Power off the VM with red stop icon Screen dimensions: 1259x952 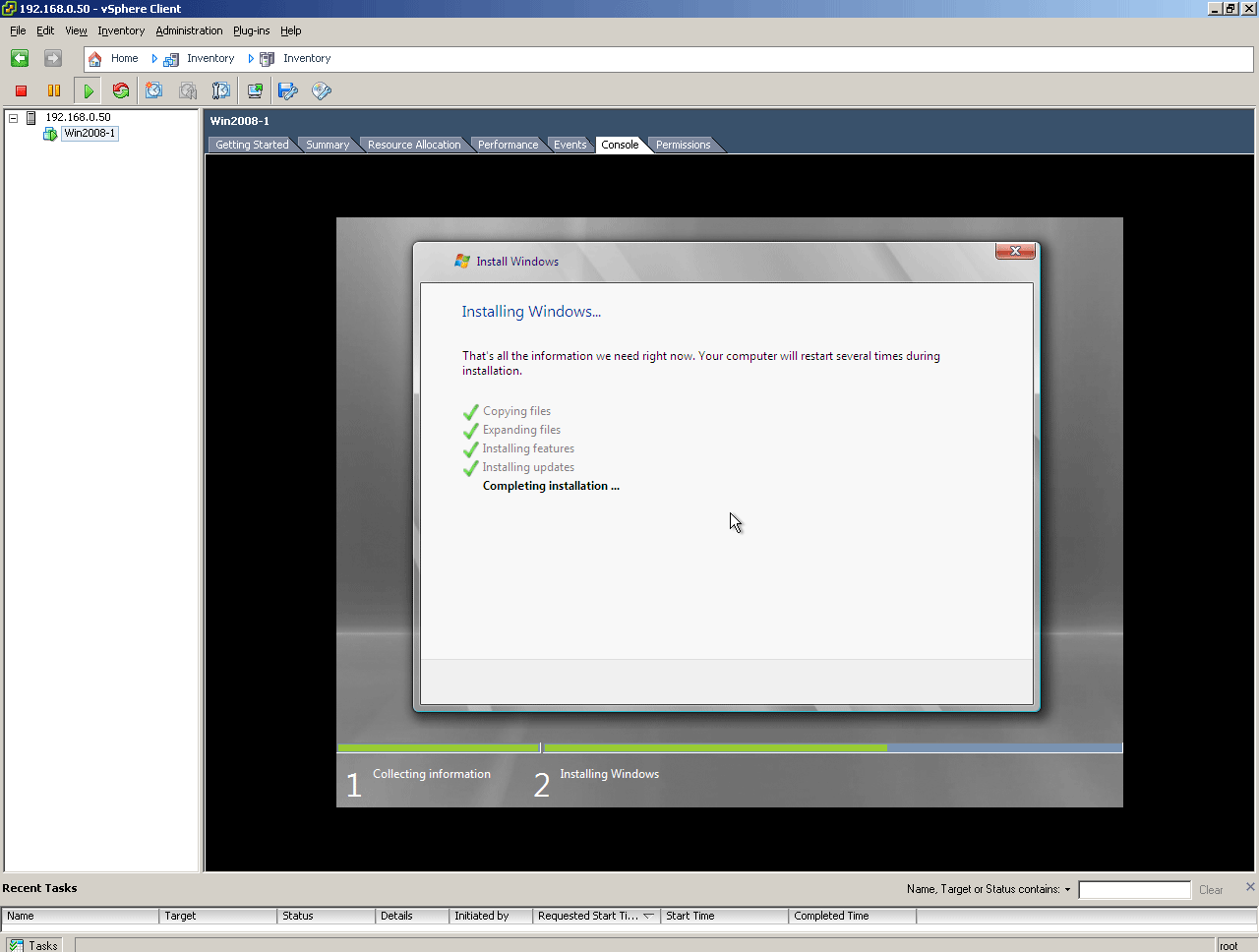(21, 91)
